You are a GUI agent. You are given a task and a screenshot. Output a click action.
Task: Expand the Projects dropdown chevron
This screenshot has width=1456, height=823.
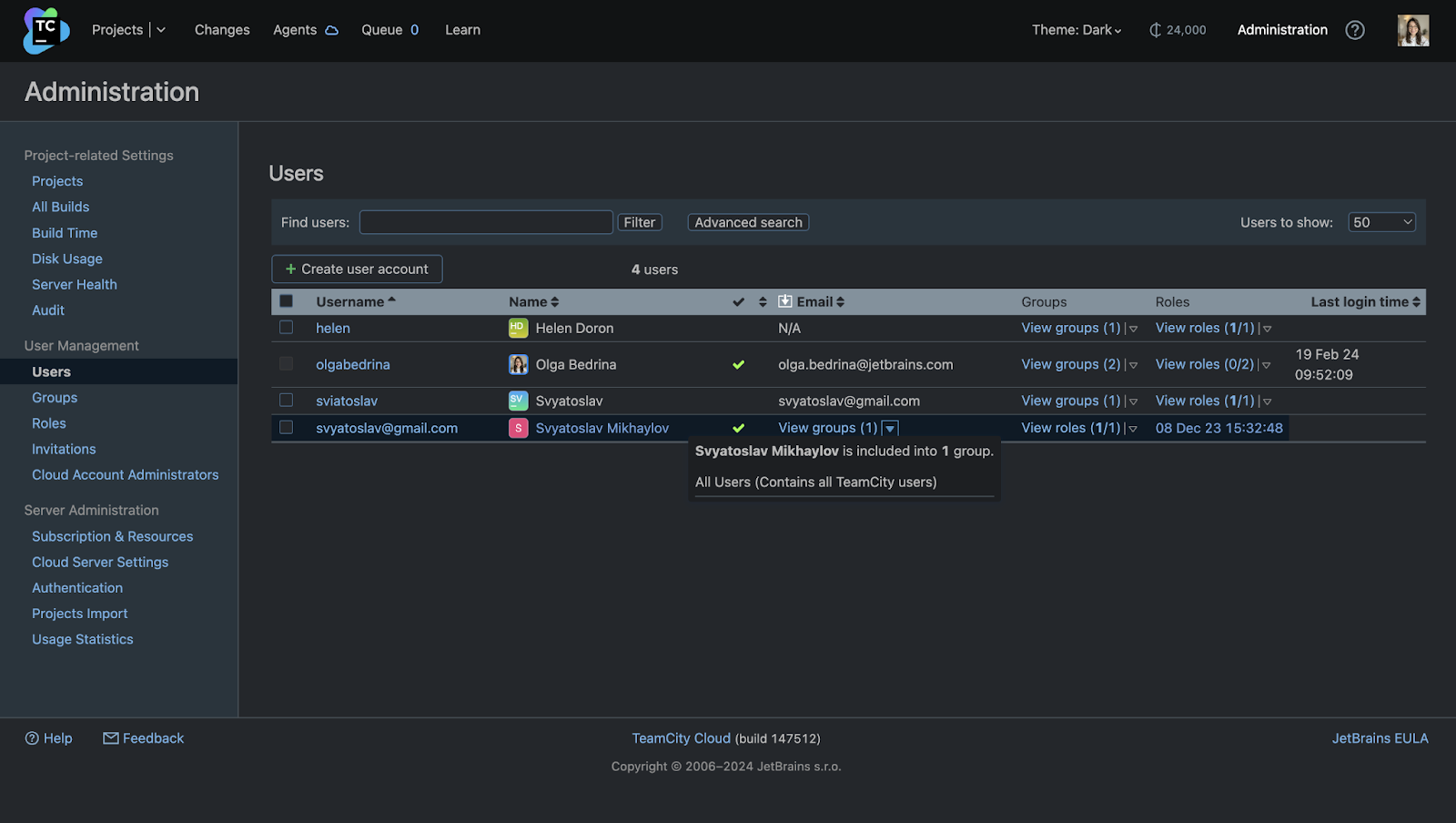[161, 30]
